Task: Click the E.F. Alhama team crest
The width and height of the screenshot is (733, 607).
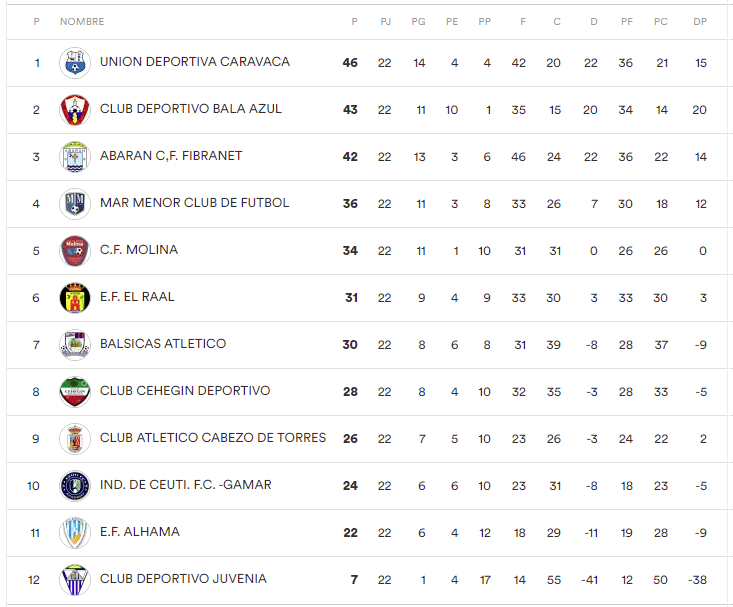Action: click(x=75, y=533)
